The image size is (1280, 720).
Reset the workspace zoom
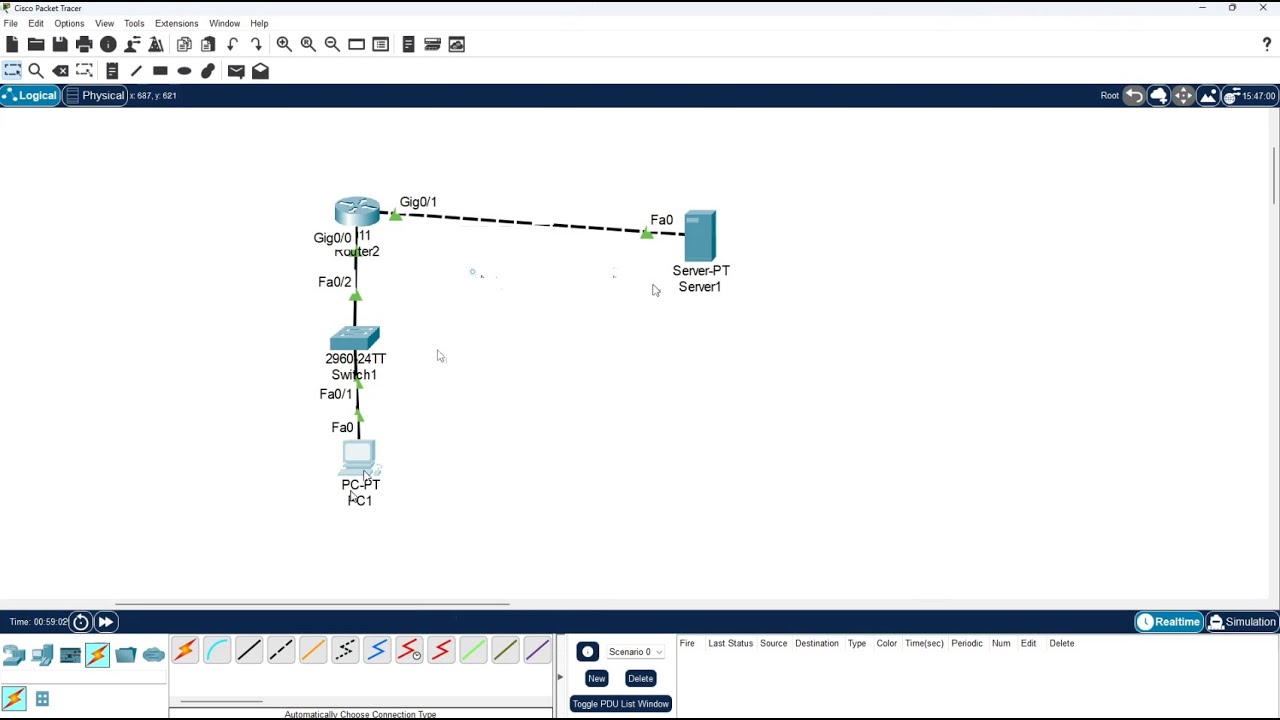(x=308, y=44)
